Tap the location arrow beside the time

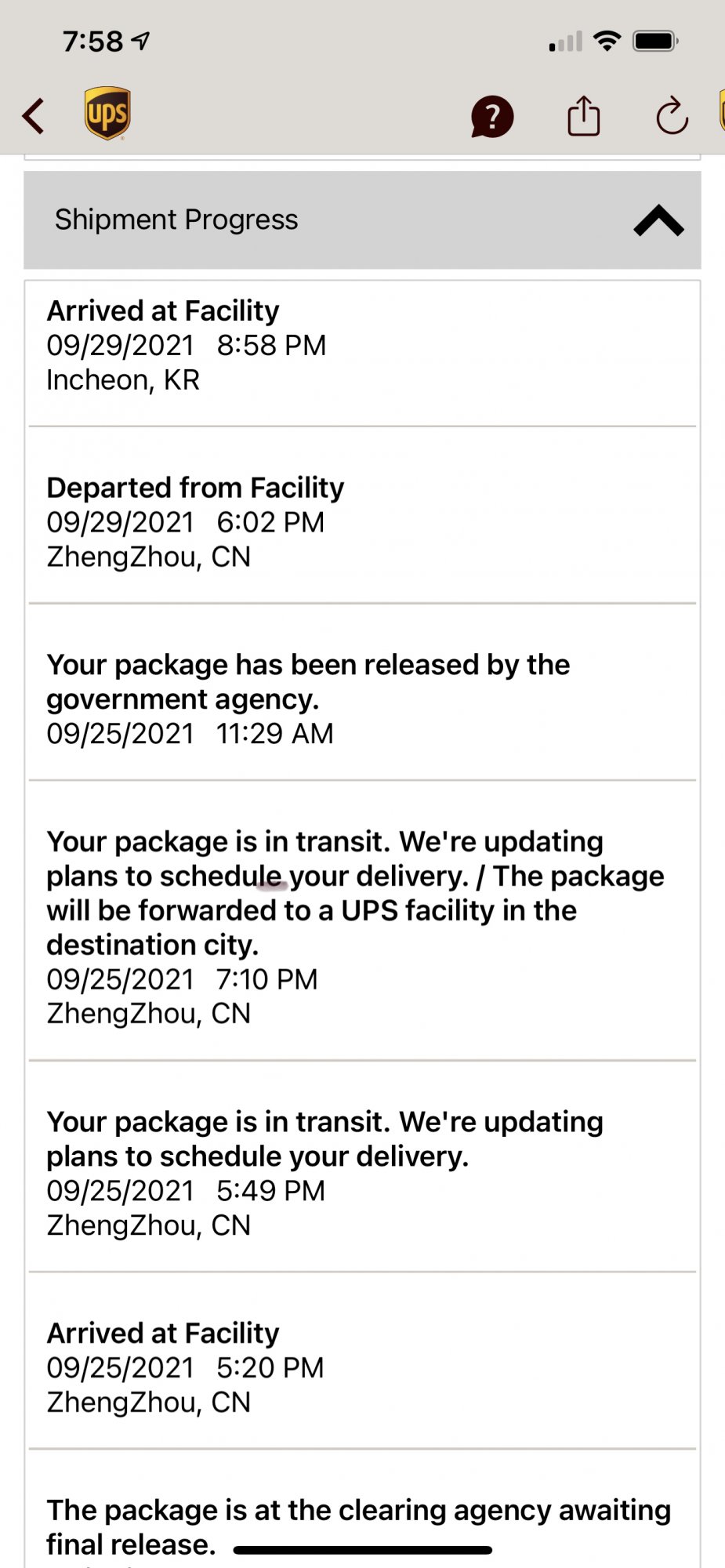coord(141,41)
